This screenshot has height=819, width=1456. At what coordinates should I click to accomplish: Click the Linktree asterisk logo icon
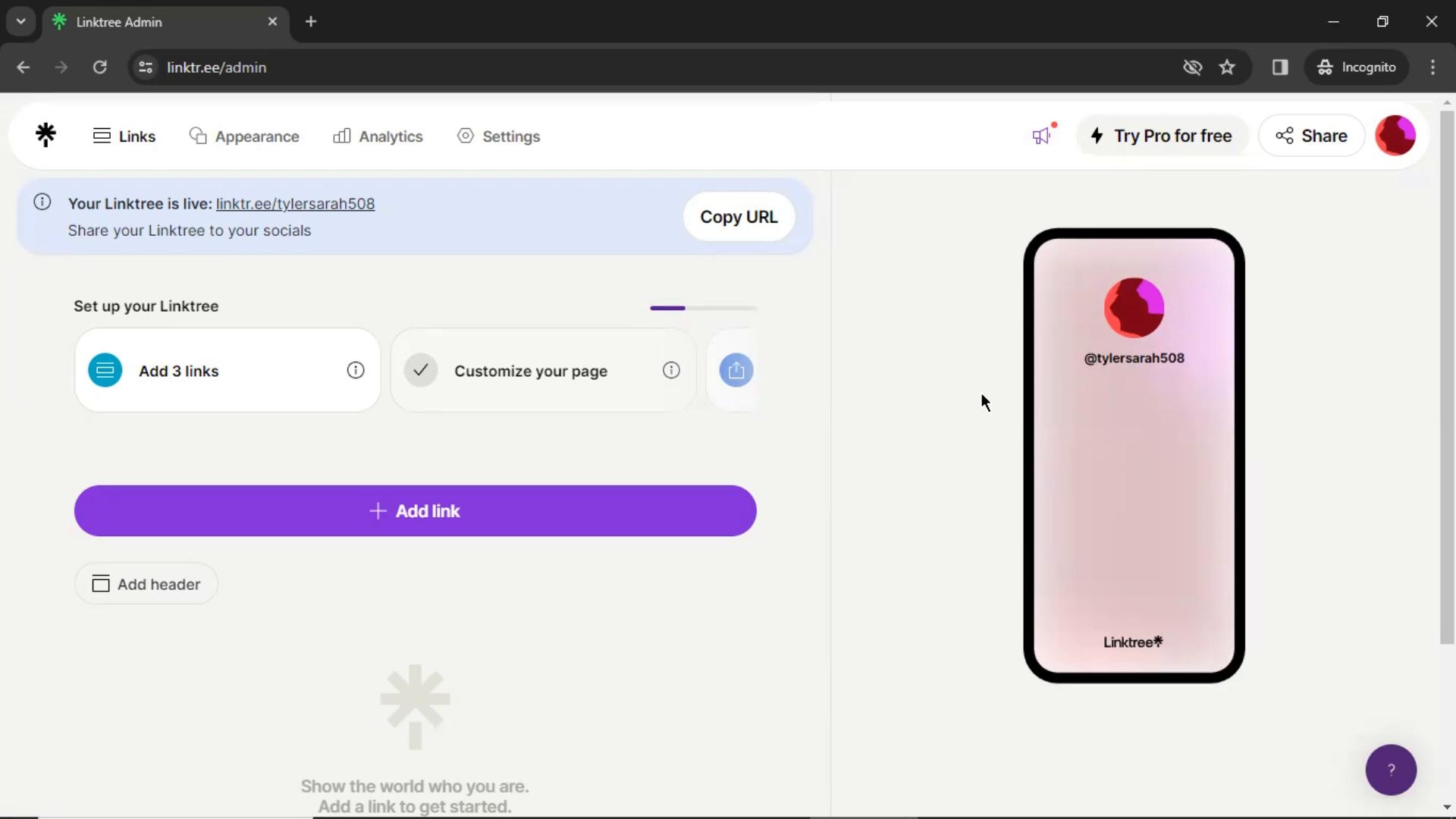tap(46, 135)
